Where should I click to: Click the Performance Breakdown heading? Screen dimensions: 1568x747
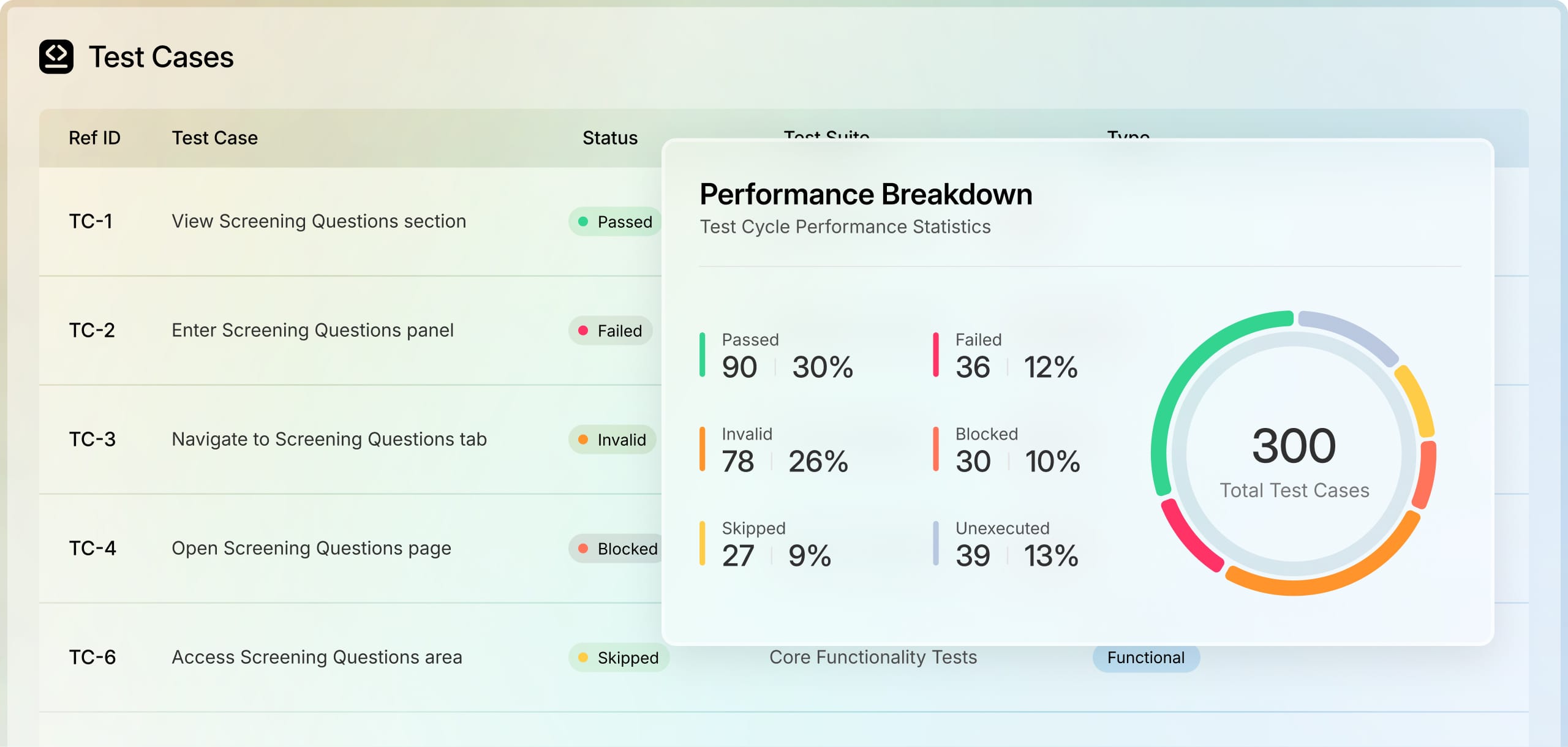click(866, 194)
